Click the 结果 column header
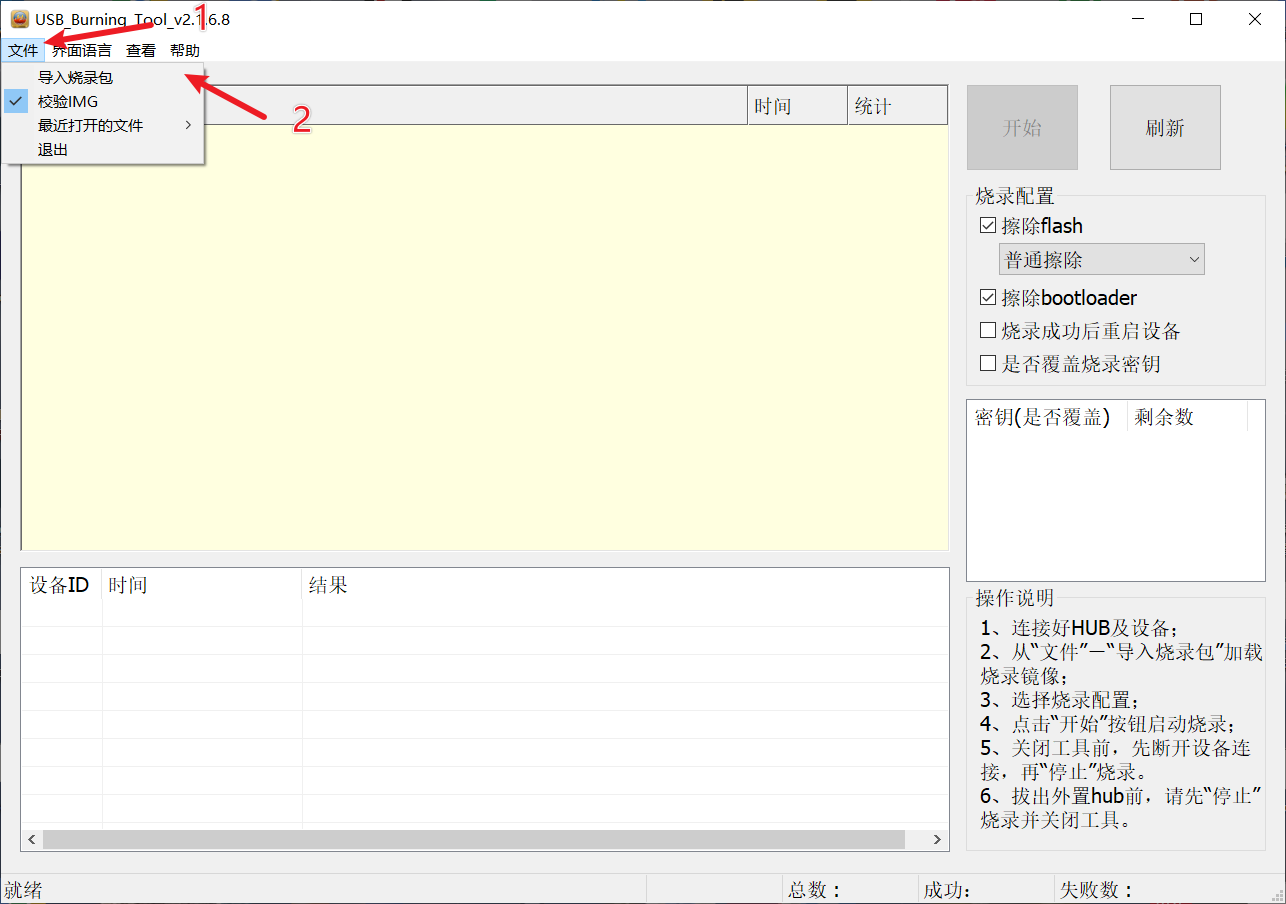Viewport: 1286px width, 904px height. (625, 585)
